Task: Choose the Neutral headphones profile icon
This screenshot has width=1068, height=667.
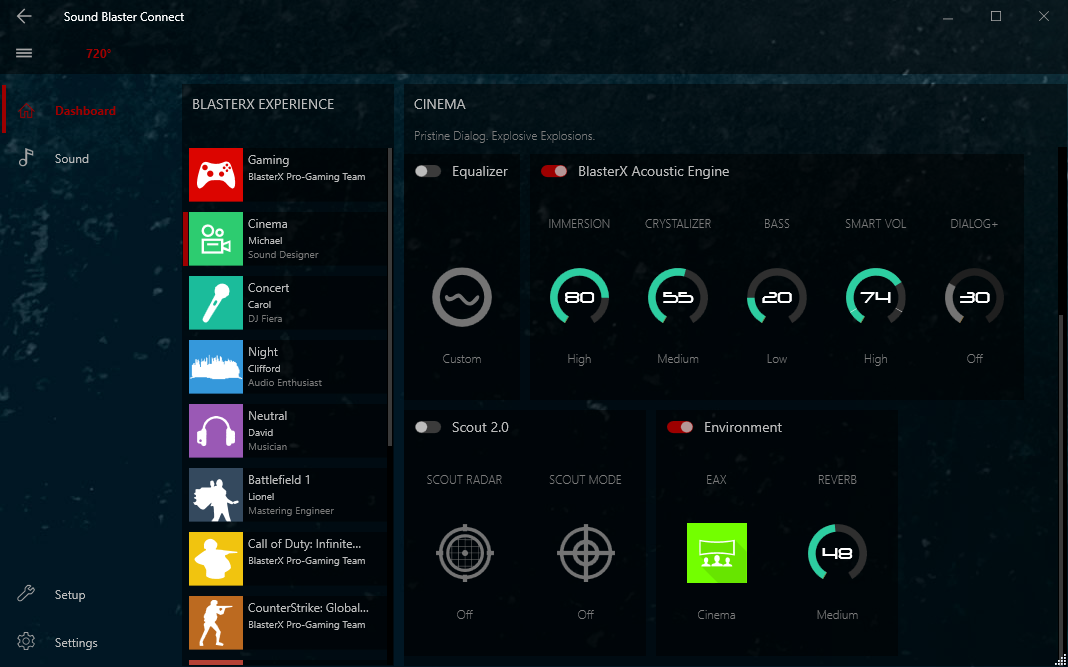Action: coord(215,431)
